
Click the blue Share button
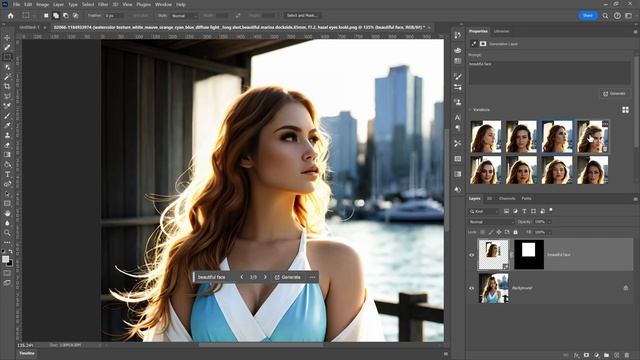[x=588, y=16]
